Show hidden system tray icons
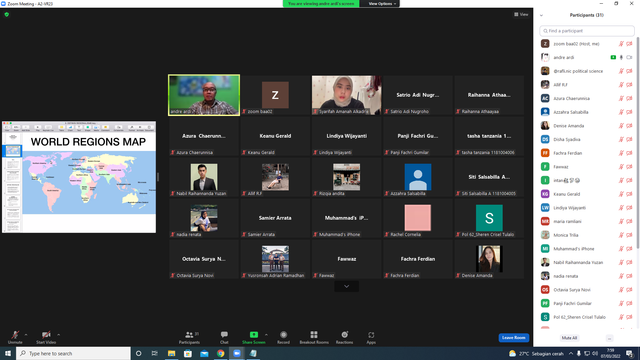The width and height of the screenshot is (640, 360). (571, 353)
